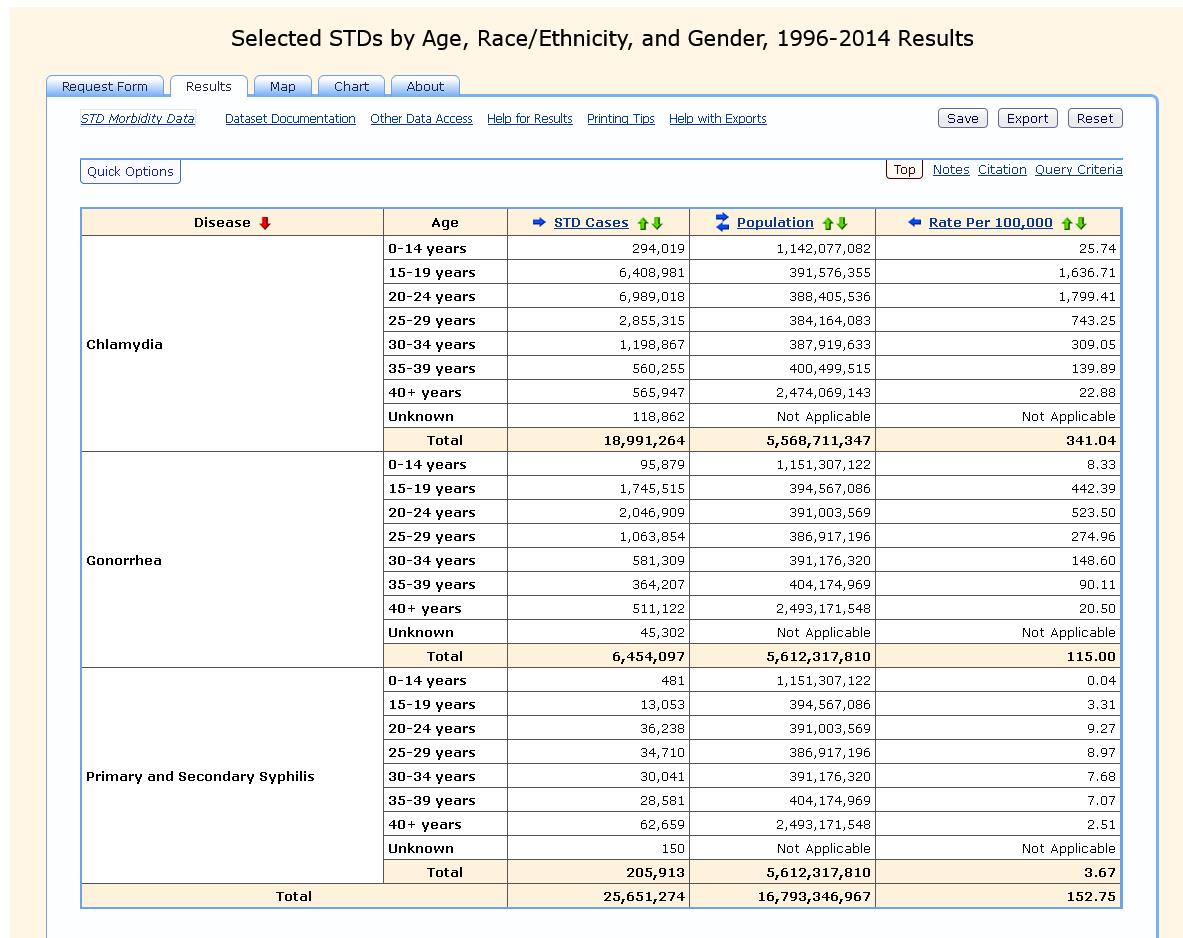Image resolution: width=1183 pixels, height=938 pixels.
Task: Sort Rate Per 100,000 descending with down arrow
Action: (1081, 224)
